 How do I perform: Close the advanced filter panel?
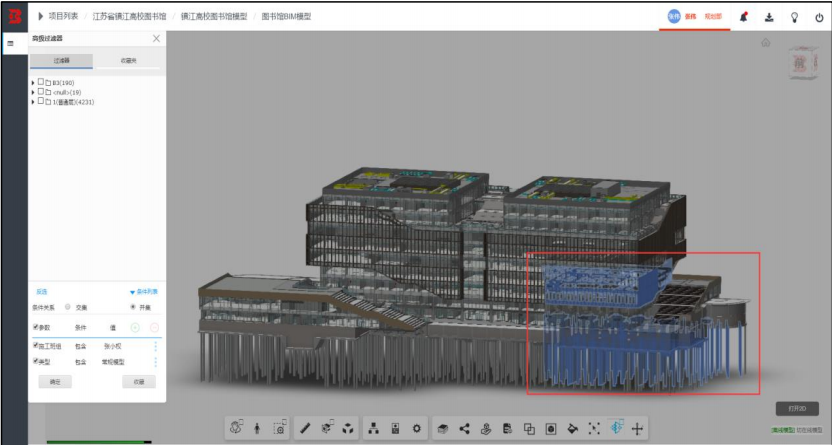click(156, 38)
